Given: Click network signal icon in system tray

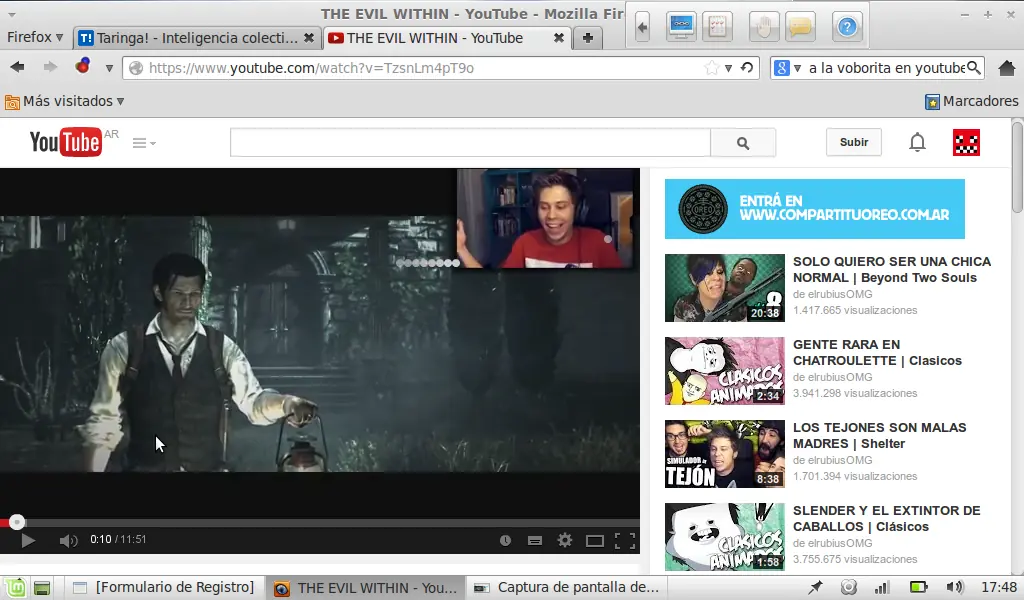Looking at the screenshot, I should pyautogui.click(x=882, y=587).
